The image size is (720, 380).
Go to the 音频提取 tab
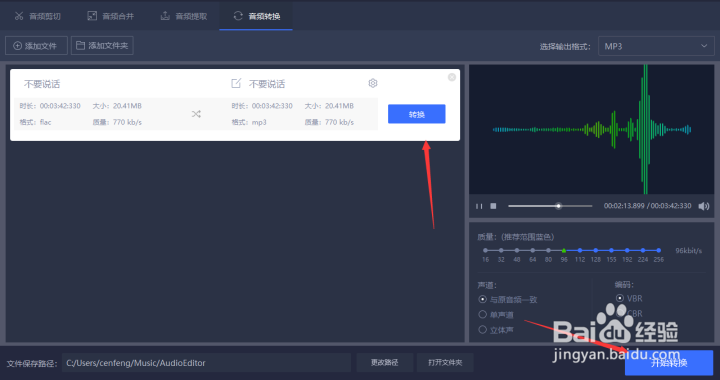pos(184,17)
